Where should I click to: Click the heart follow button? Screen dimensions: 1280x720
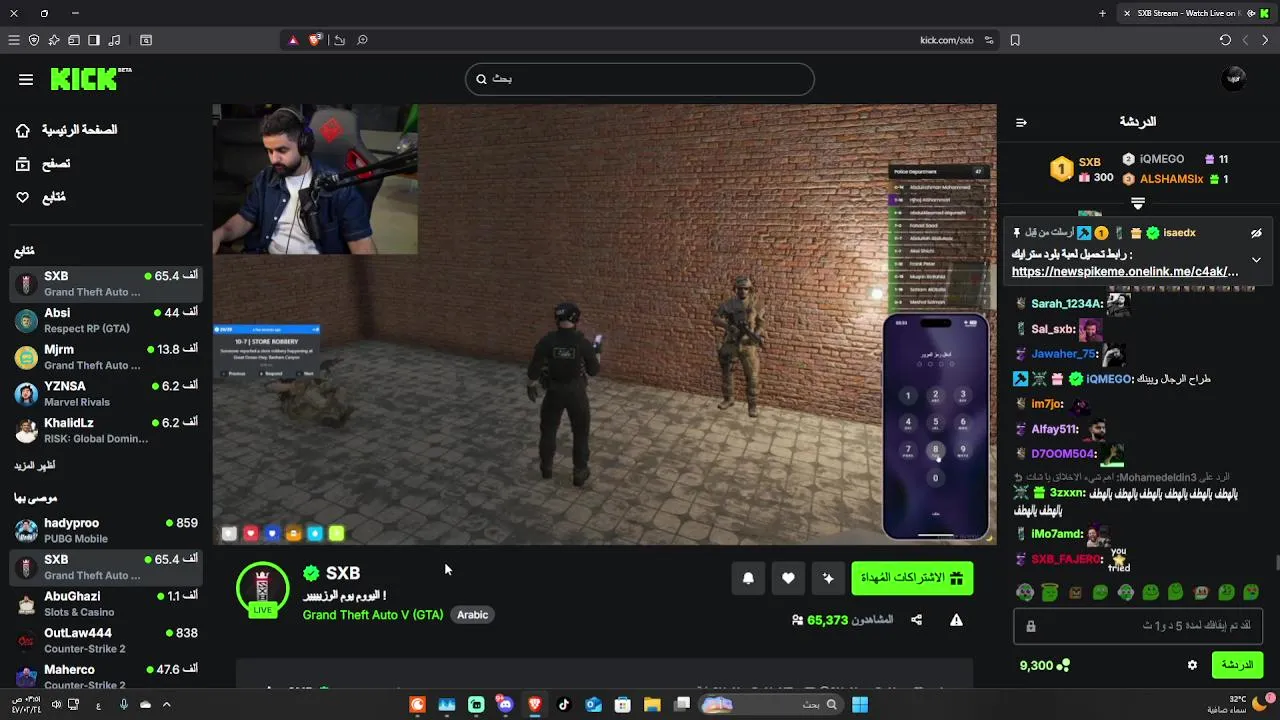click(x=788, y=578)
